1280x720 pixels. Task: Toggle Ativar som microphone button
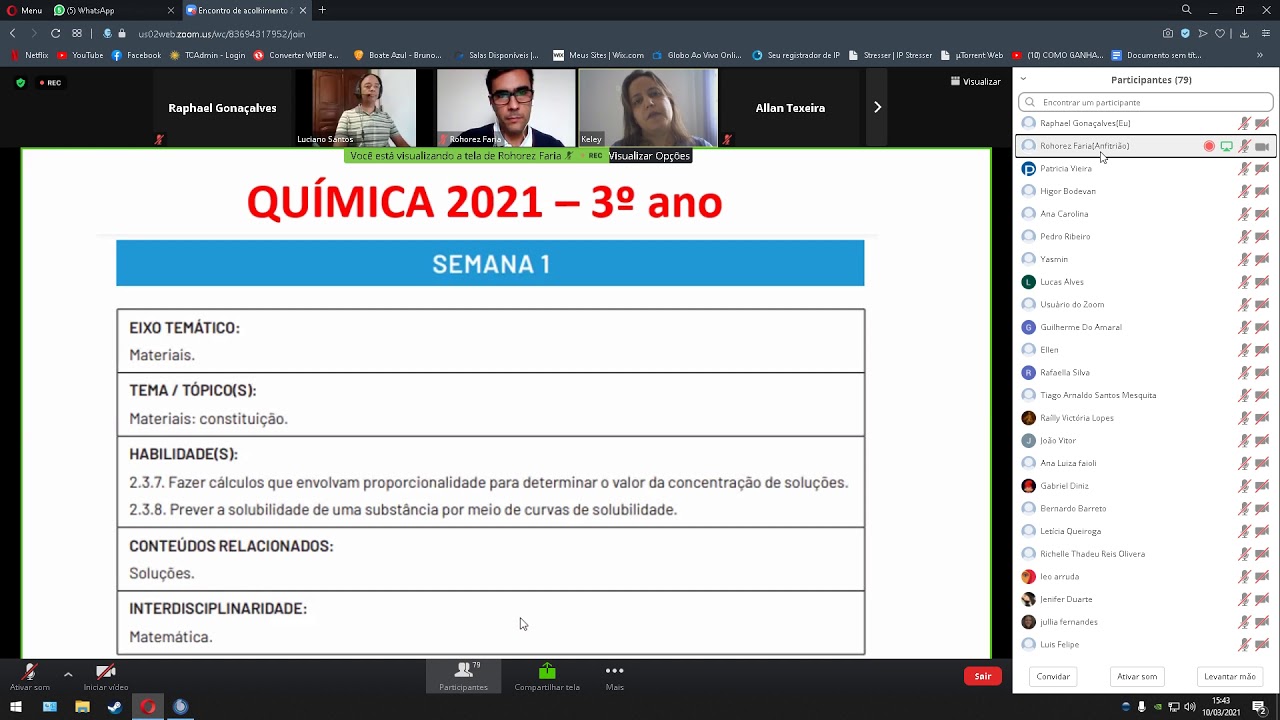(x=30, y=677)
